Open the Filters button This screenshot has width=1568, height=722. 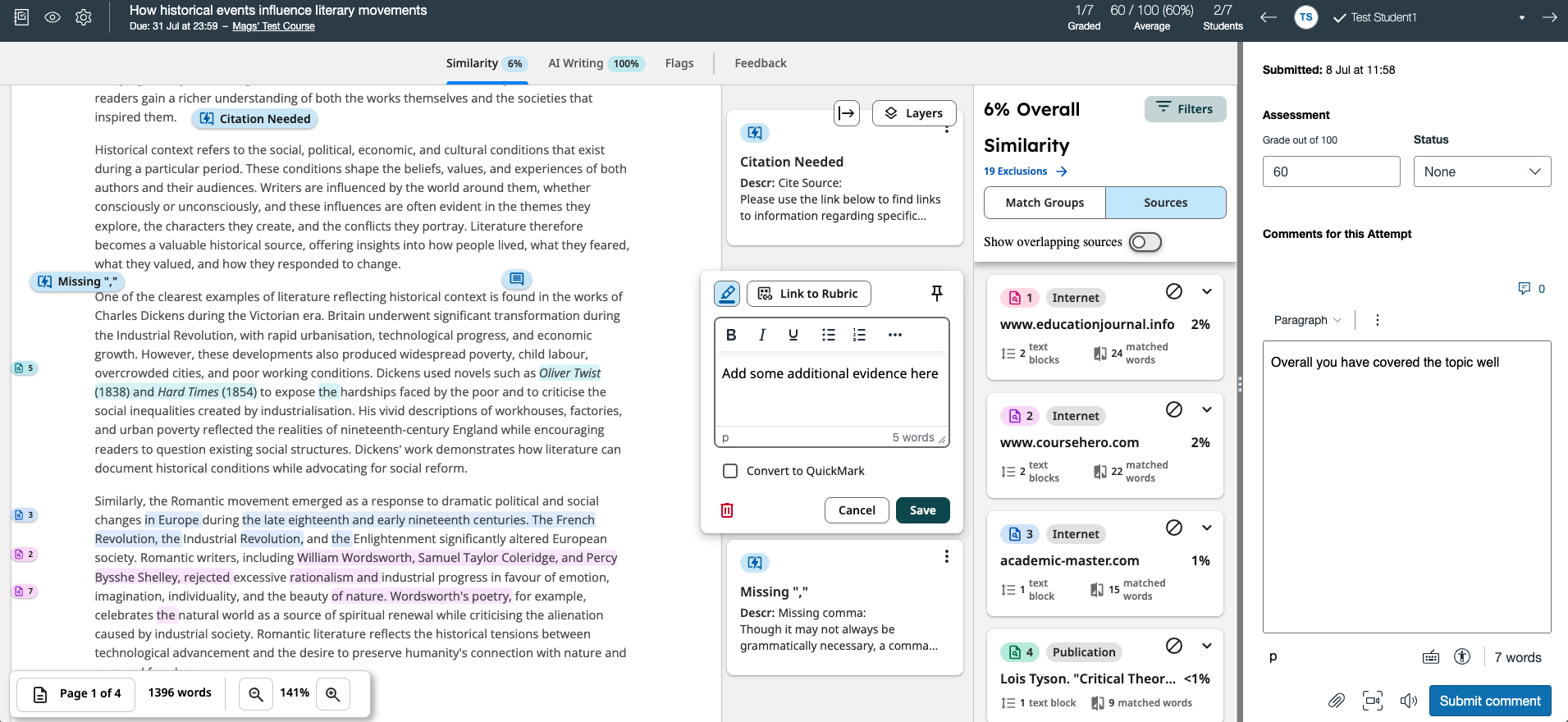pyautogui.click(x=1185, y=109)
